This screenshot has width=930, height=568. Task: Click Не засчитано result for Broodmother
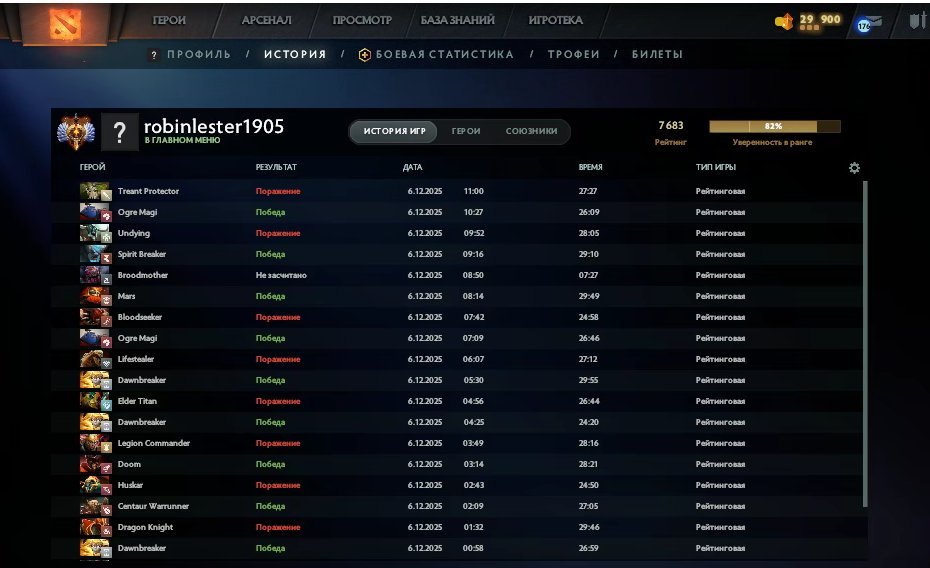(281, 275)
